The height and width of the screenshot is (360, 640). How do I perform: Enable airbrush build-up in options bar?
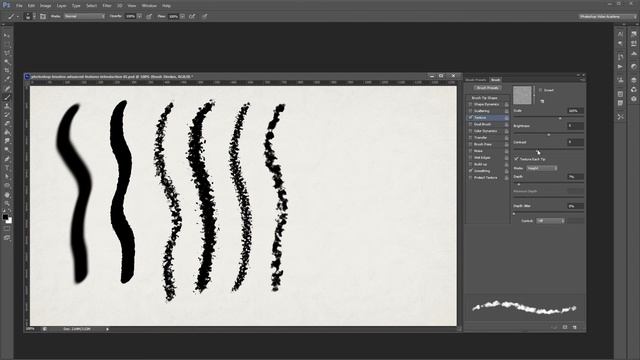pyautogui.click(x=192, y=16)
